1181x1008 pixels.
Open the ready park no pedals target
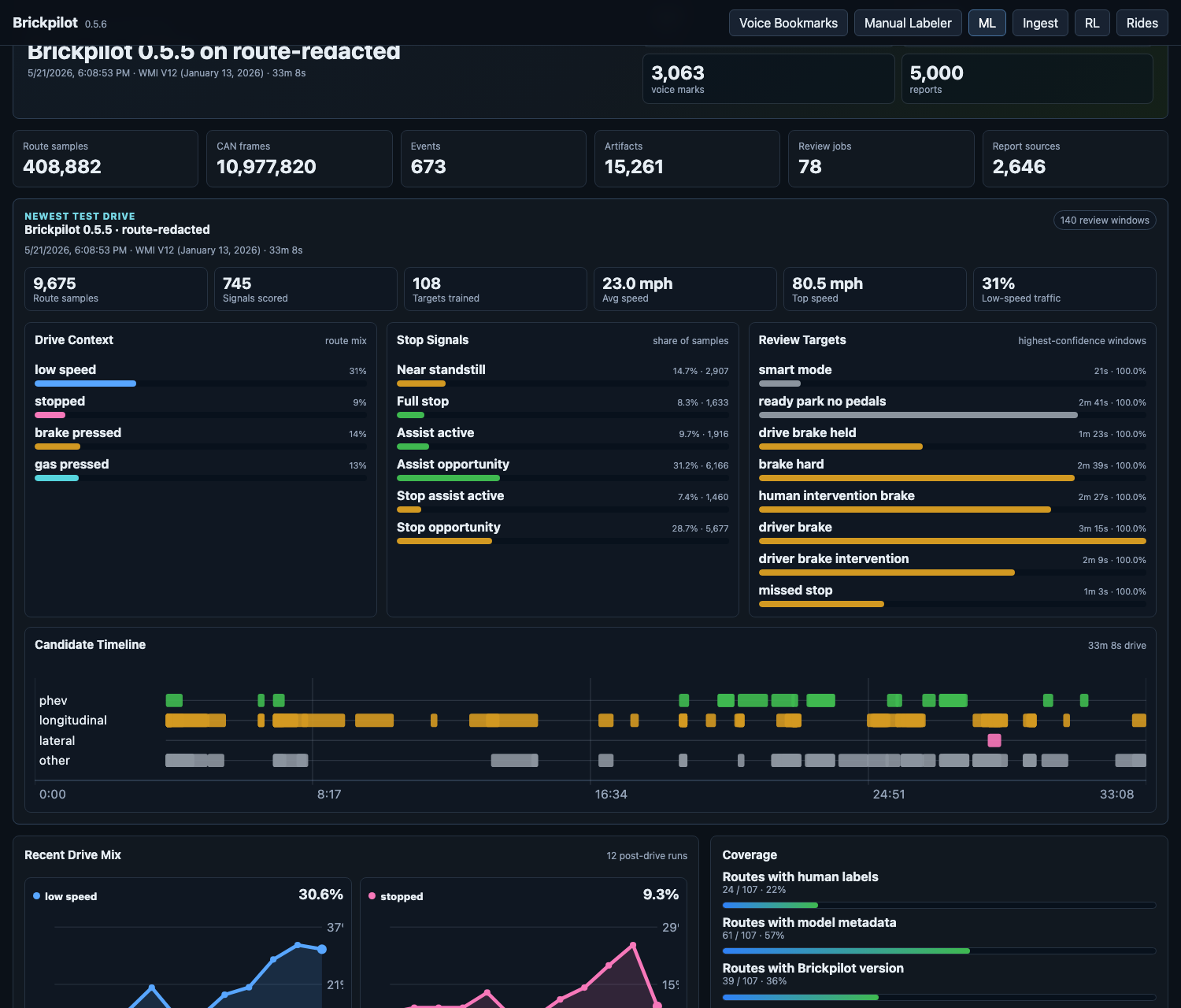point(952,406)
